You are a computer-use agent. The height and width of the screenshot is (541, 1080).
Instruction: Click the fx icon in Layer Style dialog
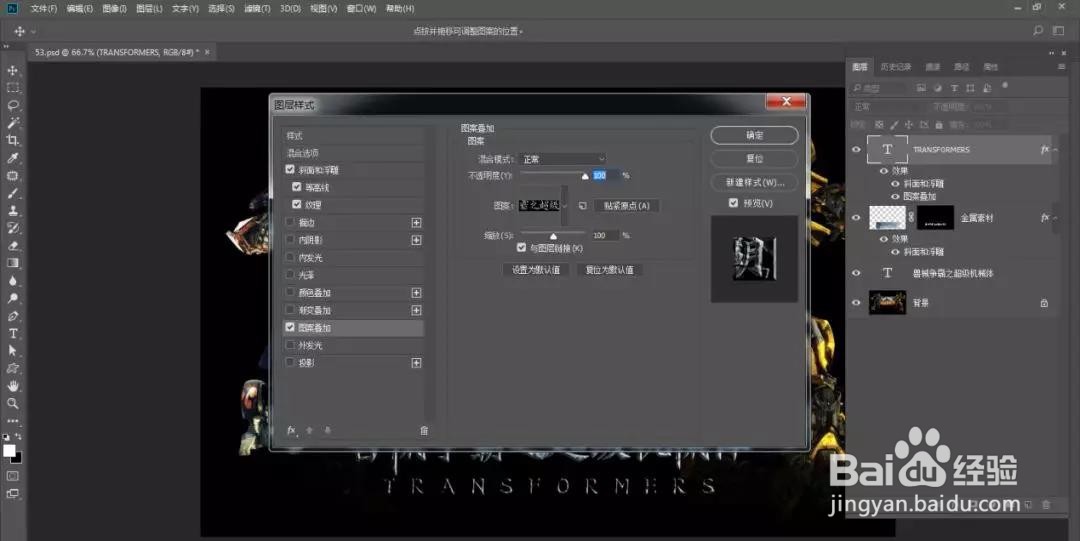291,430
